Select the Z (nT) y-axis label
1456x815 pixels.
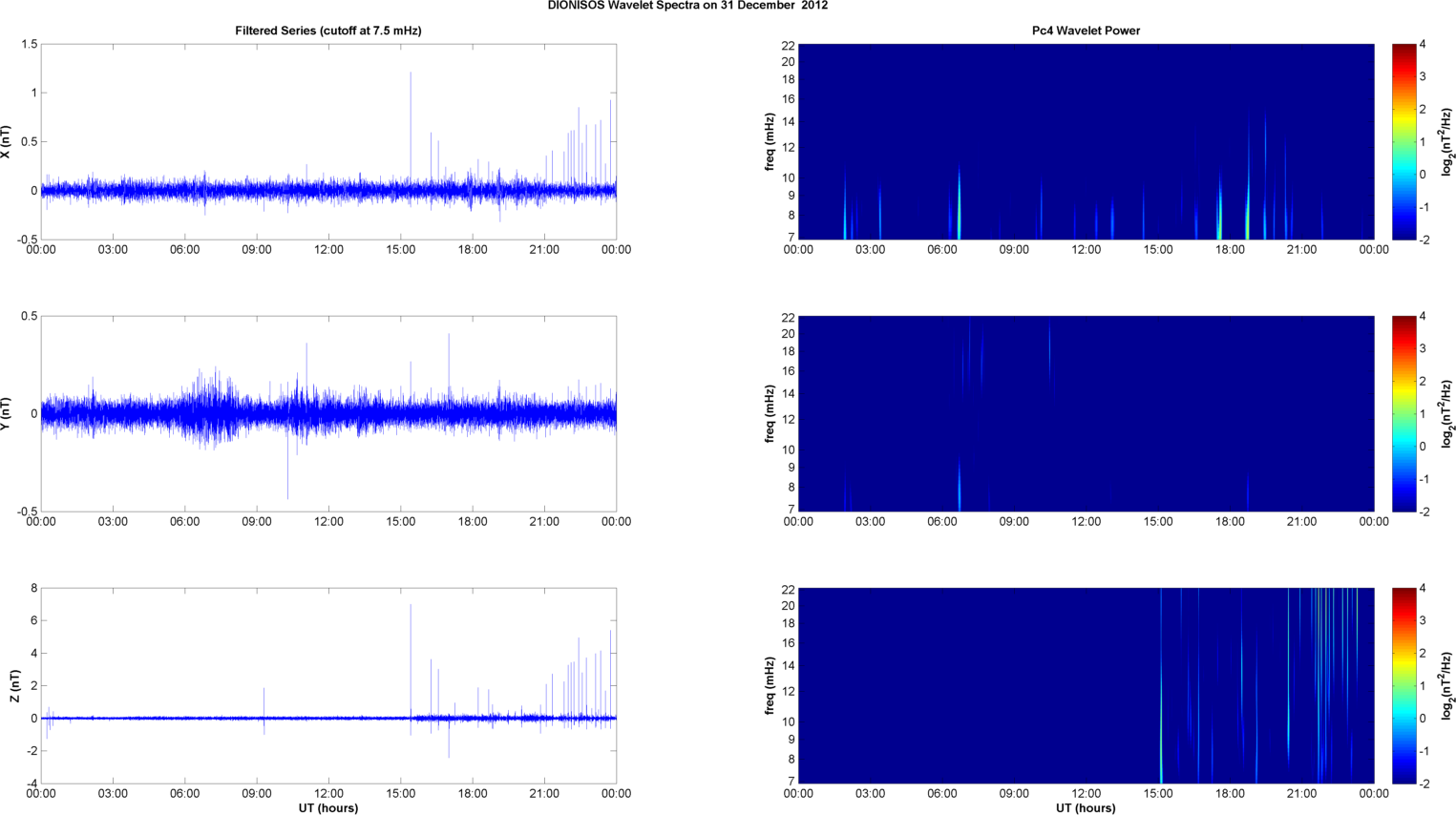pos(14,686)
